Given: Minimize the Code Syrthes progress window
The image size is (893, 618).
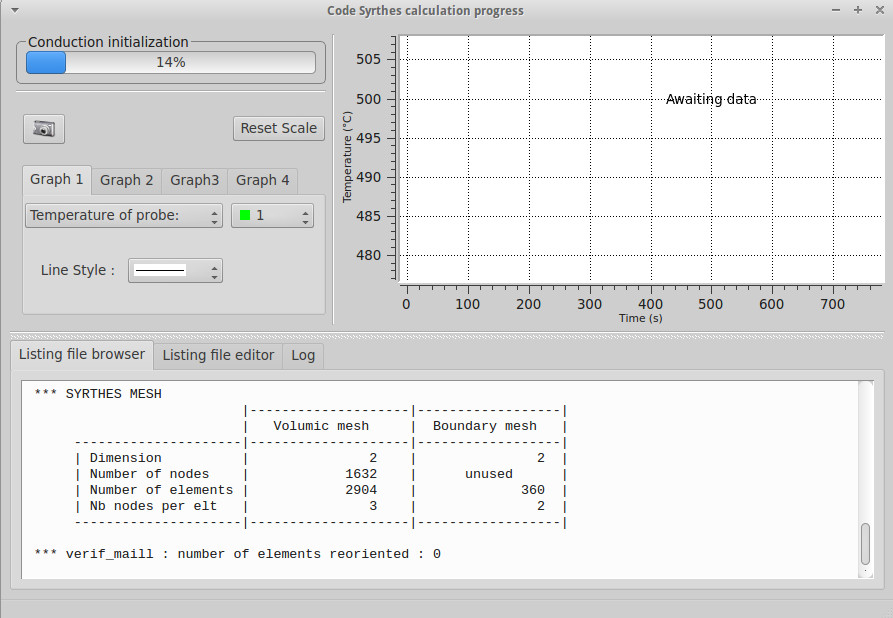Looking at the screenshot, I should (836, 10).
